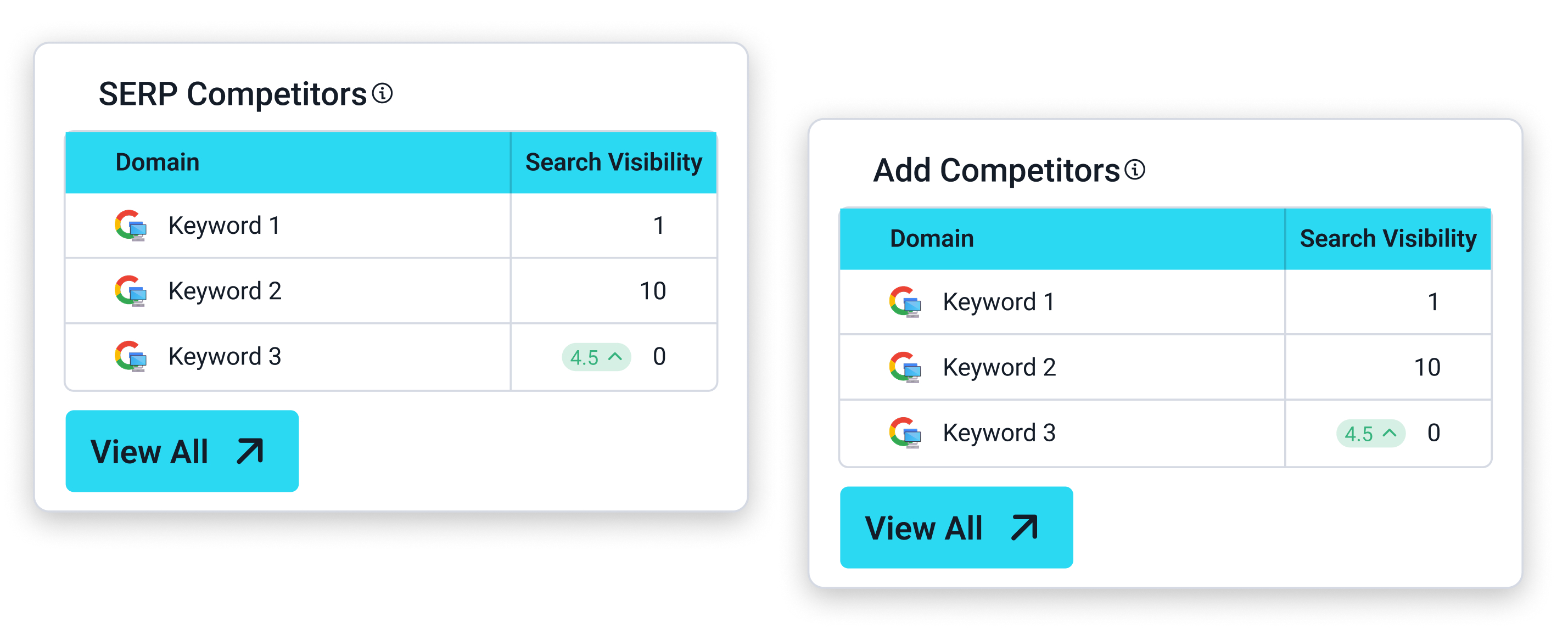The image size is (1568, 629).
Task: Click the info icon beside SERP Competitors
Action: pyautogui.click(x=382, y=94)
